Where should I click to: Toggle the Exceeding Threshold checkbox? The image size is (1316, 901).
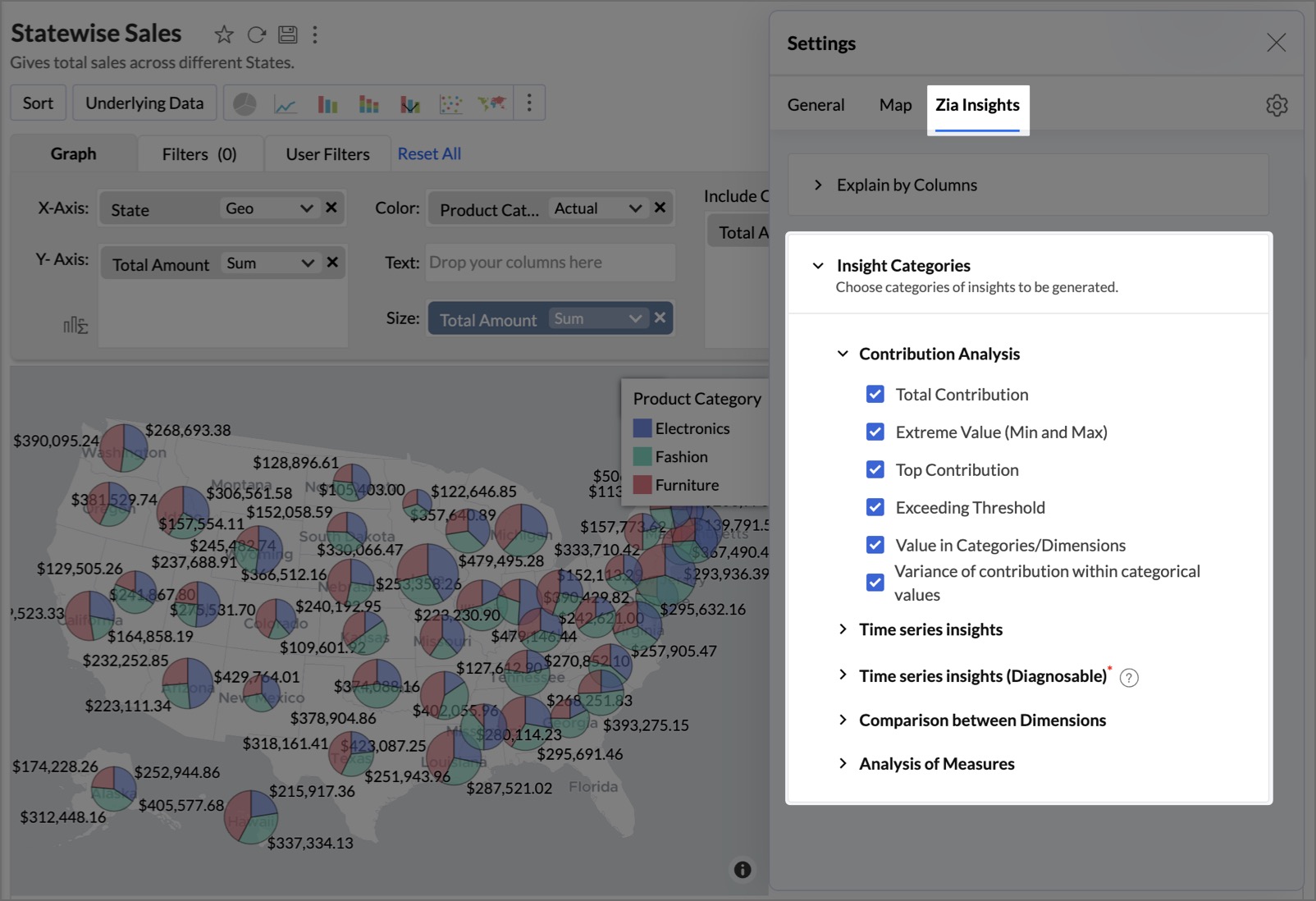tap(875, 508)
